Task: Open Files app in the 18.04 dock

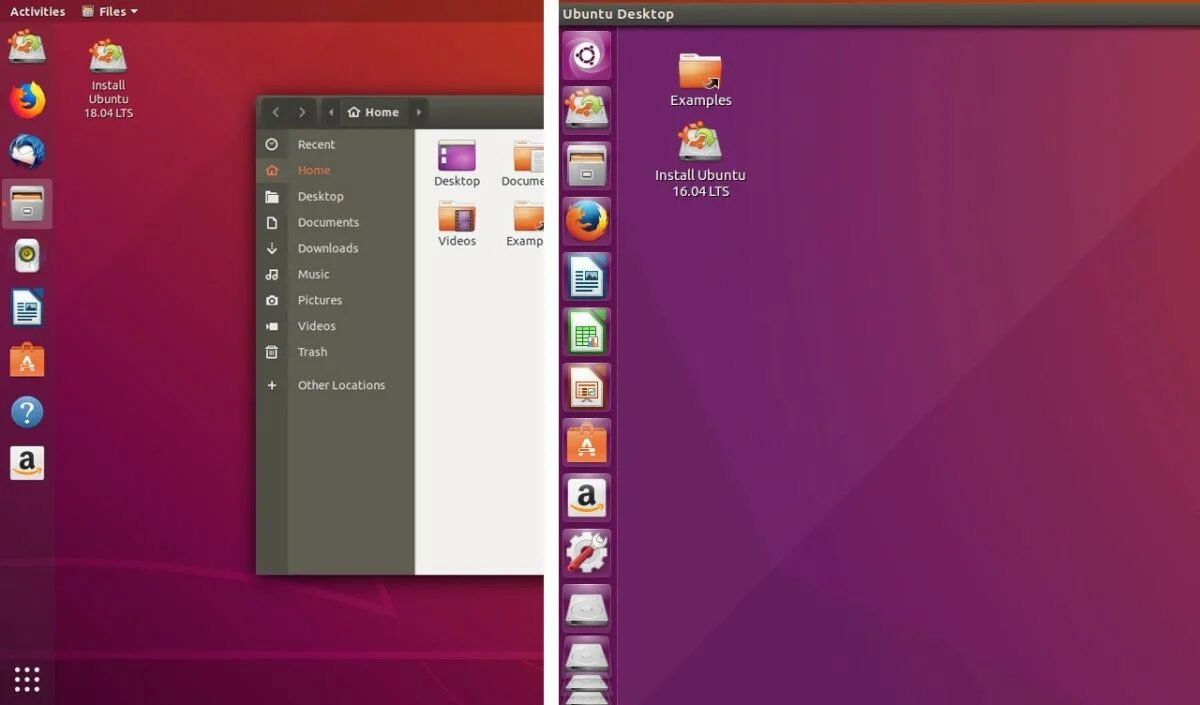Action: 27,204
